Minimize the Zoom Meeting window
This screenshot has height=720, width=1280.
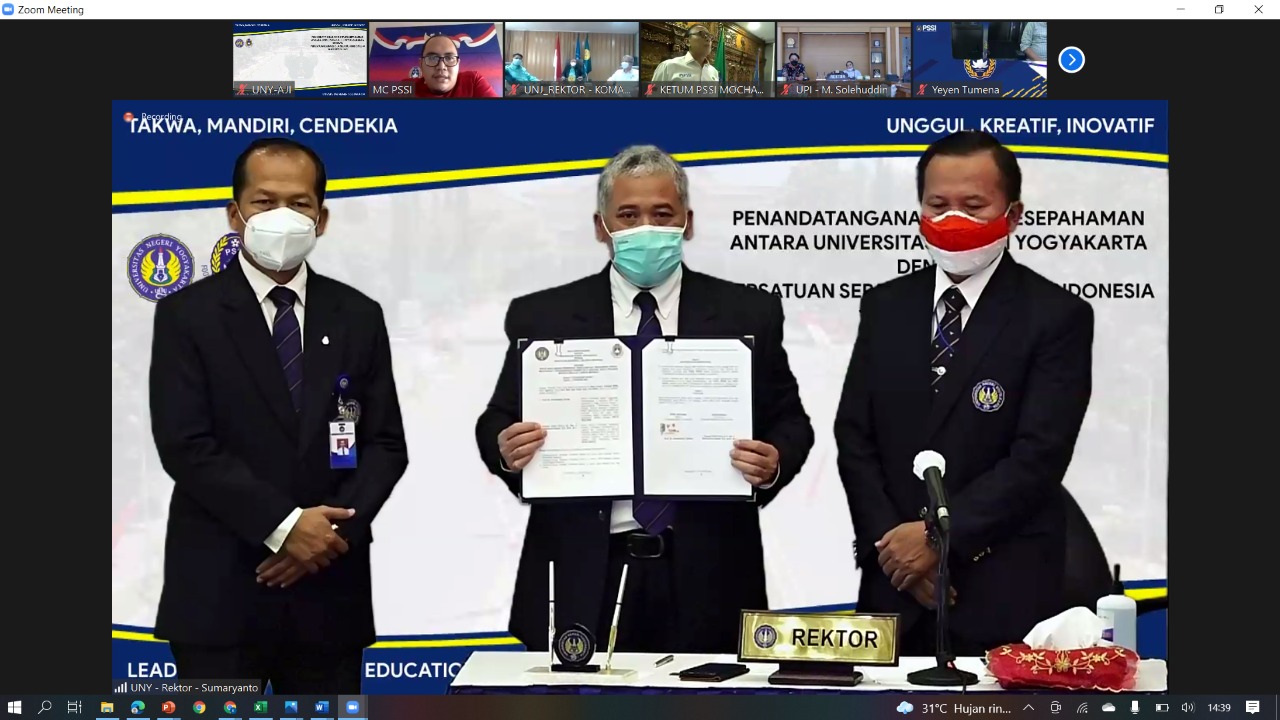1181,9
